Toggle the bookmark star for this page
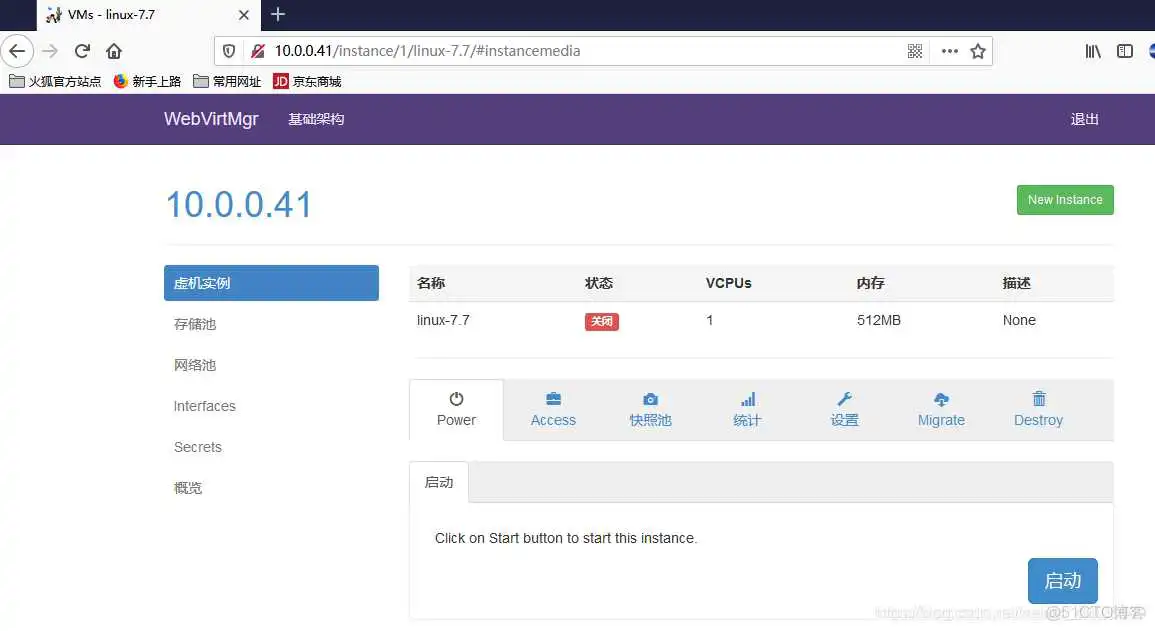Screen dimensions: 1155x631 pos(977,50)
